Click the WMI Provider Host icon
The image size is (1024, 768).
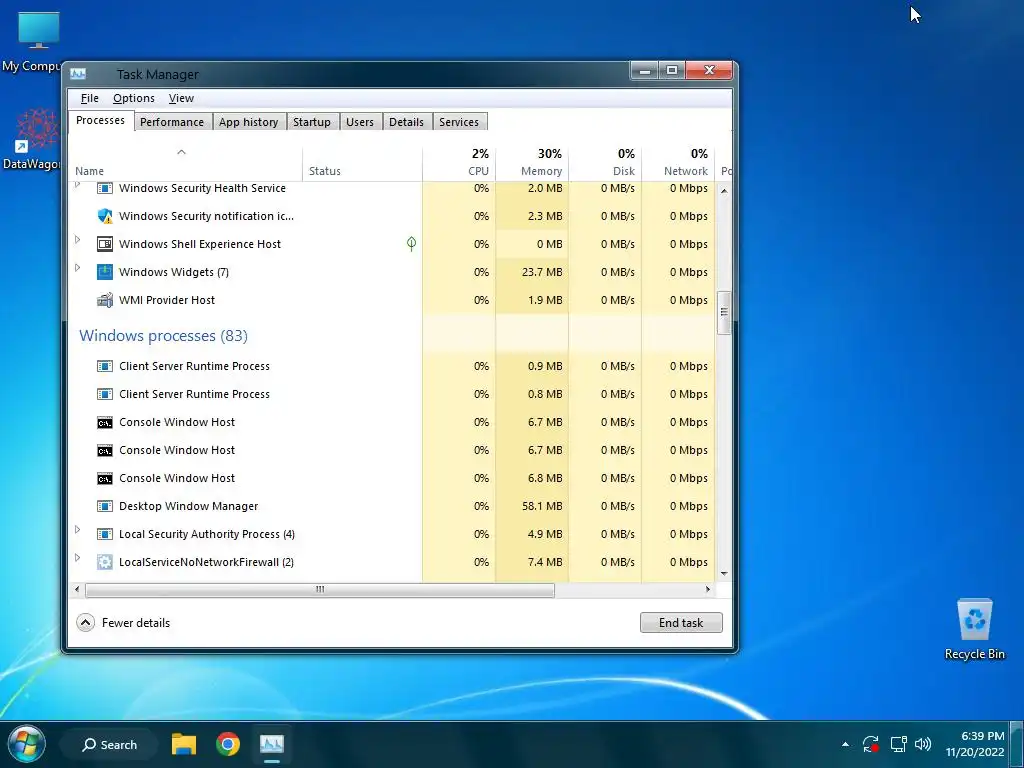pyautogui.click(x=104, y=300)
